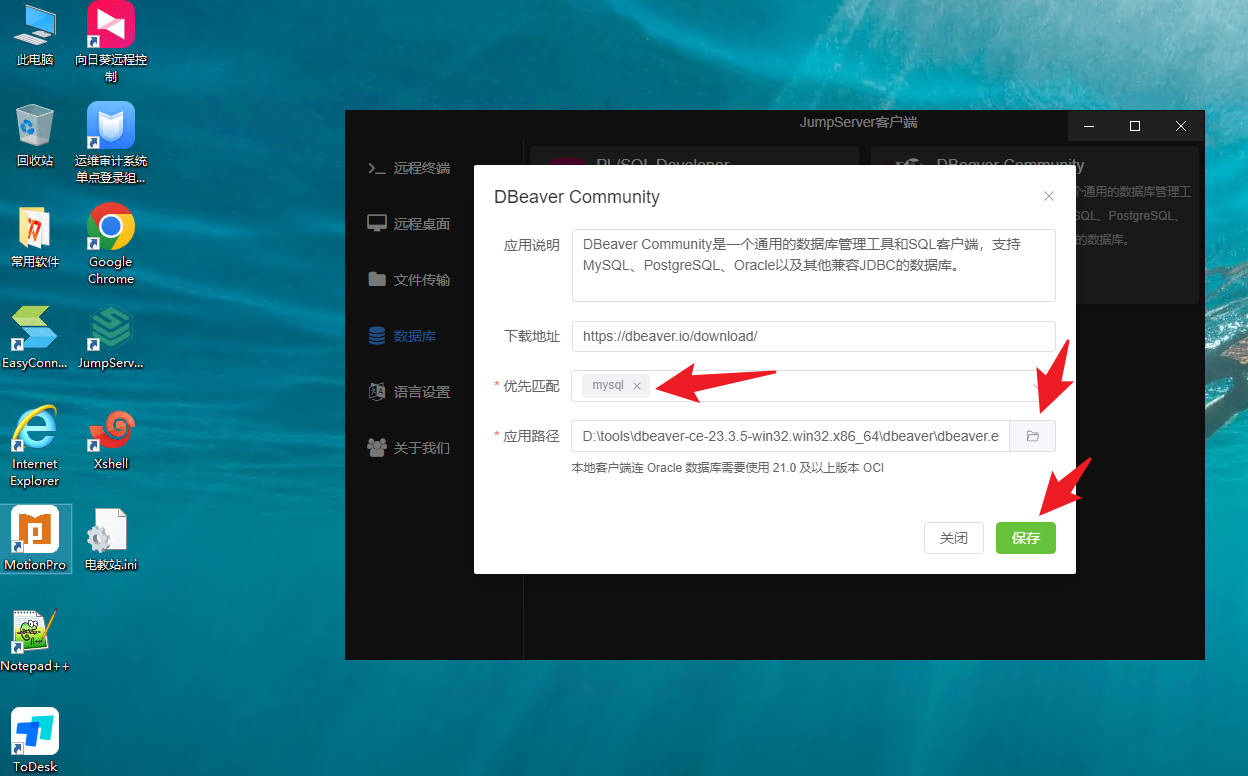Open 关于我们 from the sidebar
The image size is (1248, 776).
coord(409,448)
